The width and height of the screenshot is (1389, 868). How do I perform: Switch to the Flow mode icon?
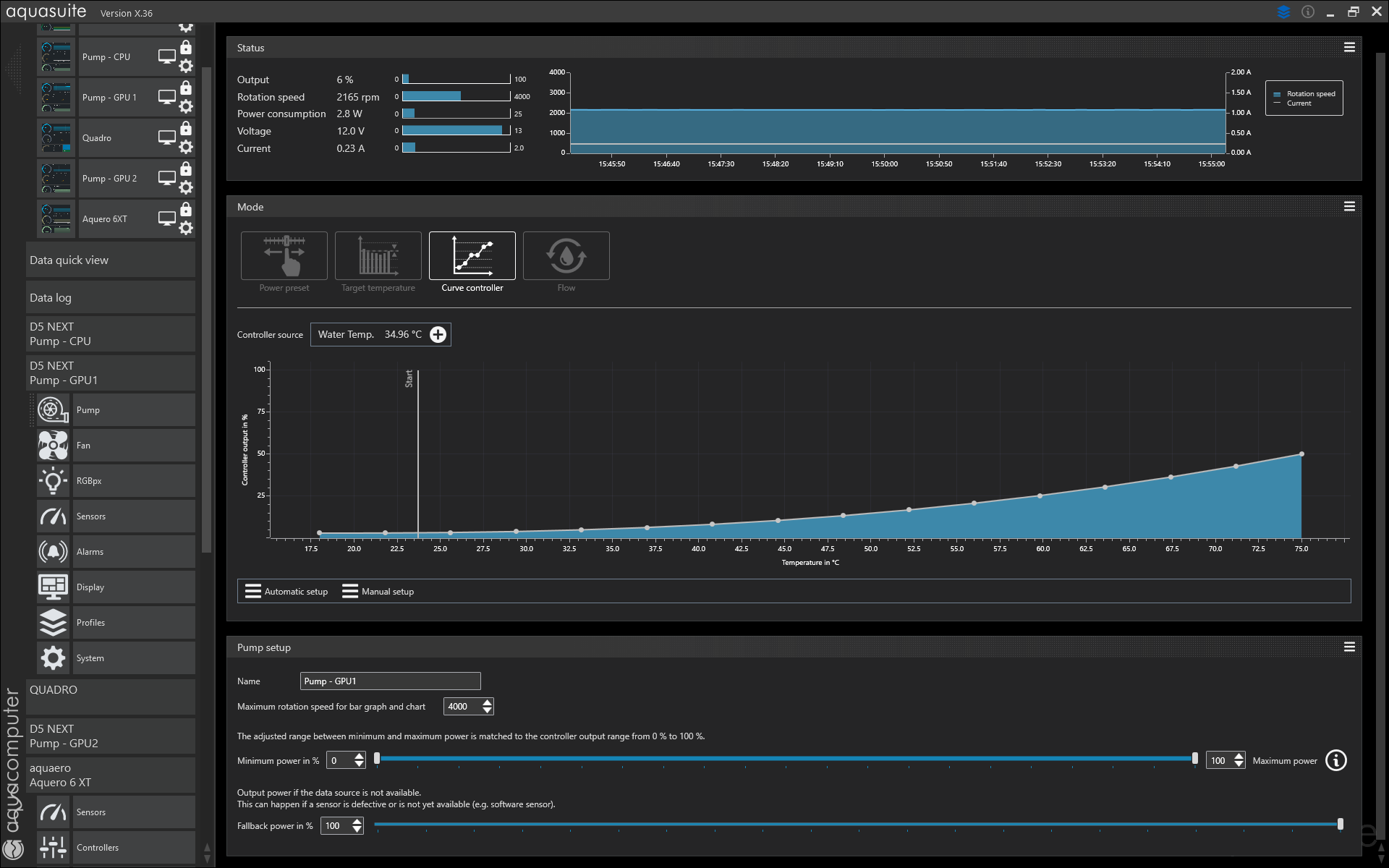pyautogui.click(x=566, y=256)
